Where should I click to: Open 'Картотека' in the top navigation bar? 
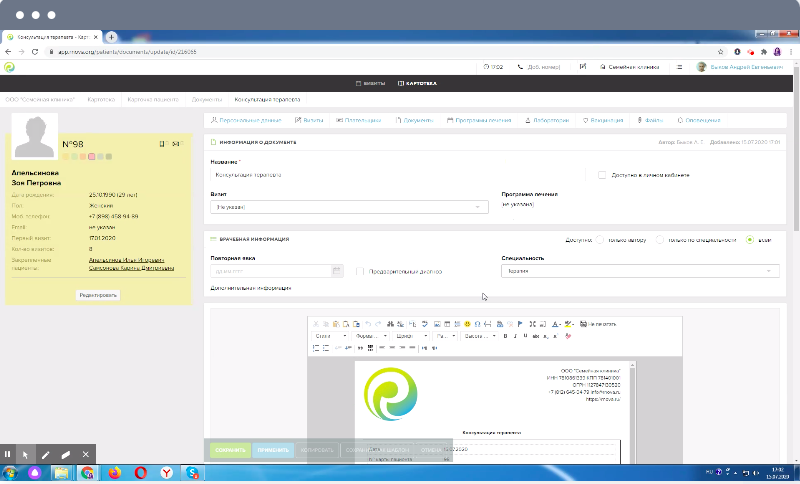(x=417, y=83)
